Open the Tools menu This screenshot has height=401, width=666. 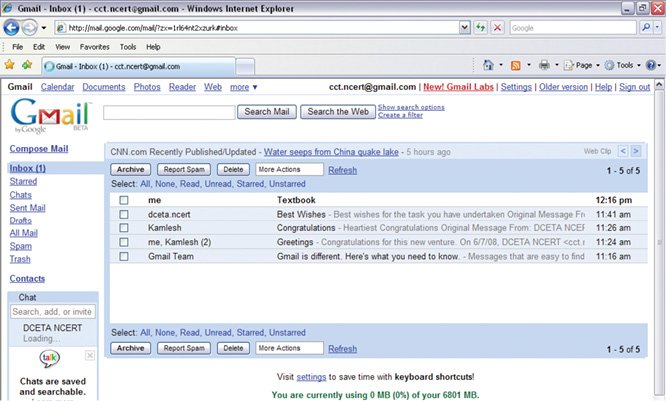(x=128, y=47)
